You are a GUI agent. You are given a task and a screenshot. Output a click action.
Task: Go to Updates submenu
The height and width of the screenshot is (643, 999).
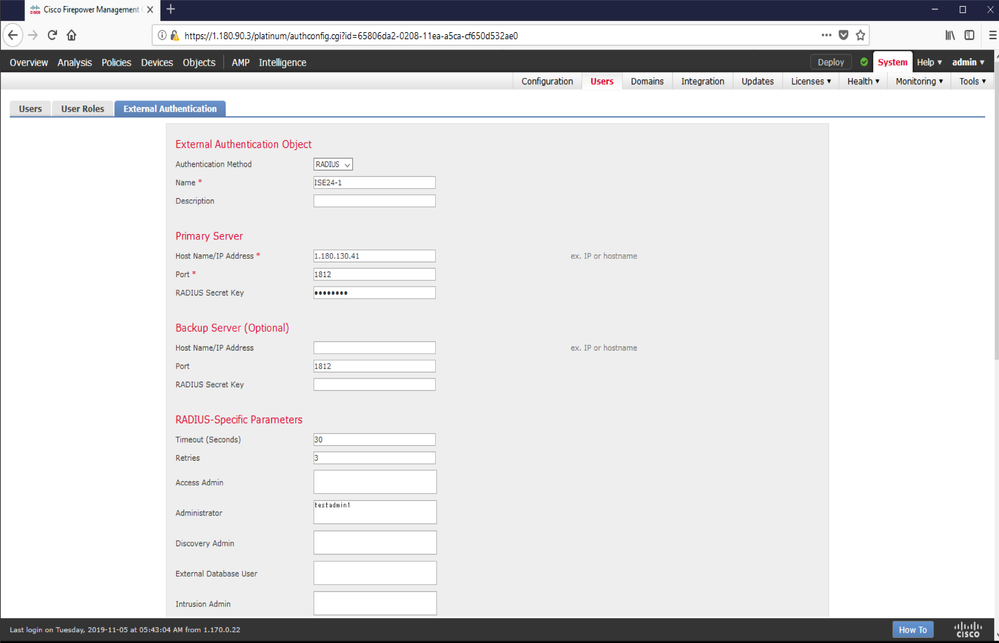pyautogui.click(x=757, y=81)
